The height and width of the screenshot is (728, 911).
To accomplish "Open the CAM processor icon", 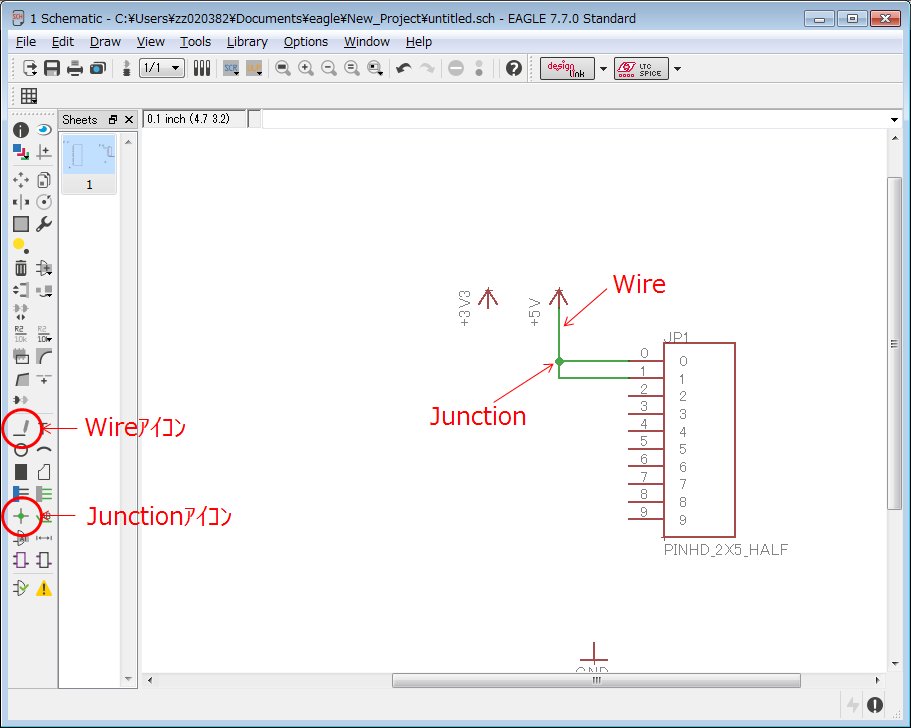I will [98, 68].
